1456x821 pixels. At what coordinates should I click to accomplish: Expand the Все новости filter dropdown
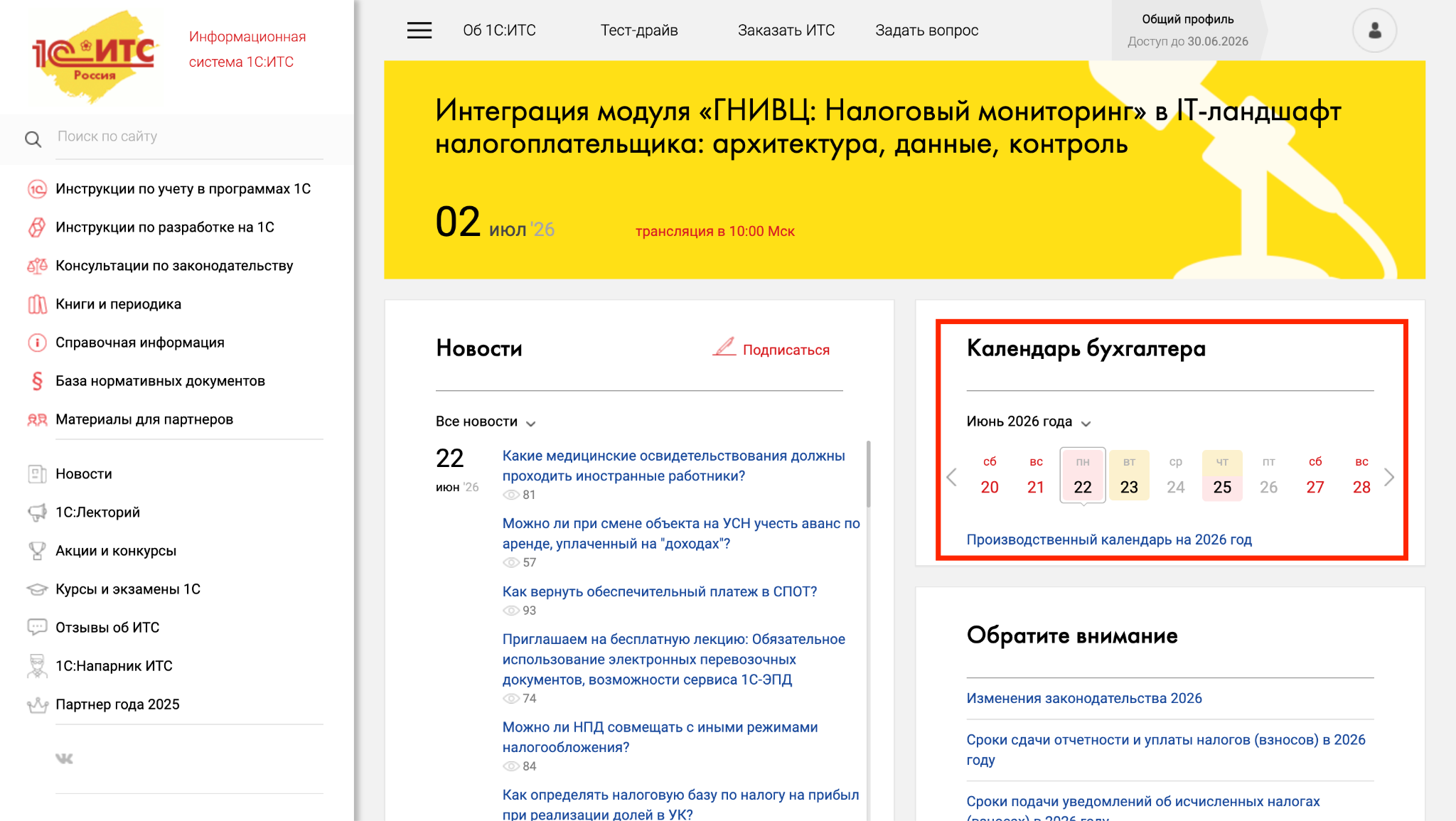(486, 422)
